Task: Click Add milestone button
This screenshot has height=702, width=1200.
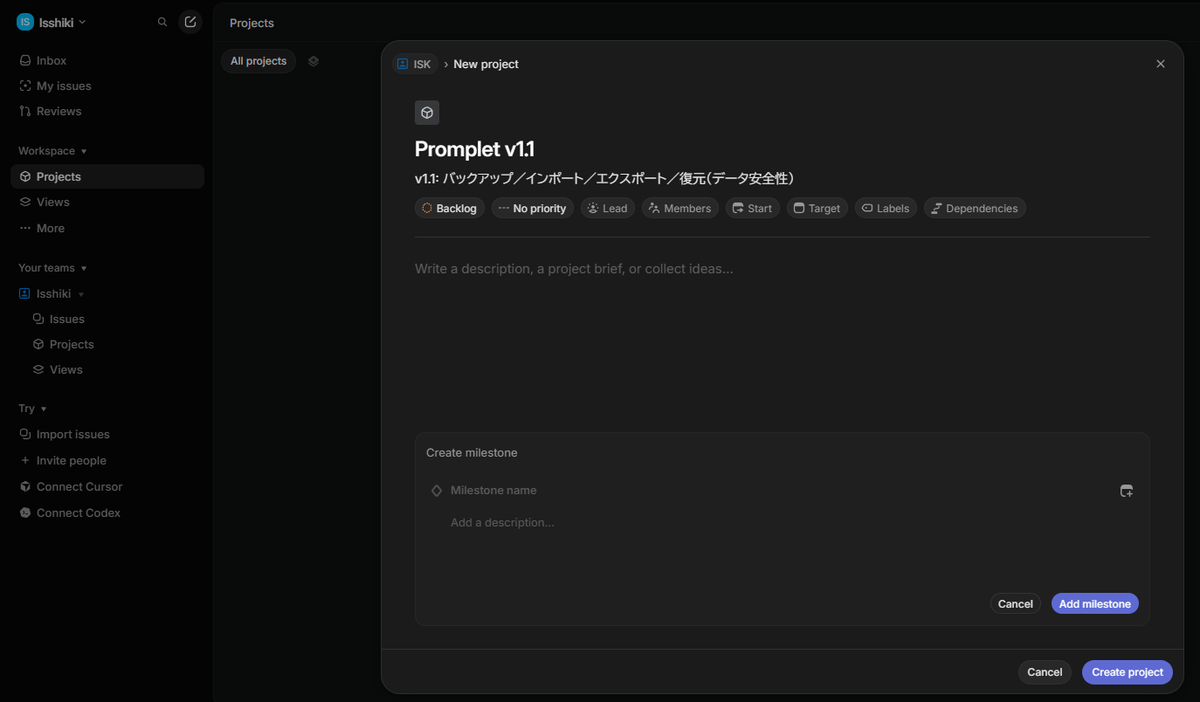Action: coord(1095,604)
